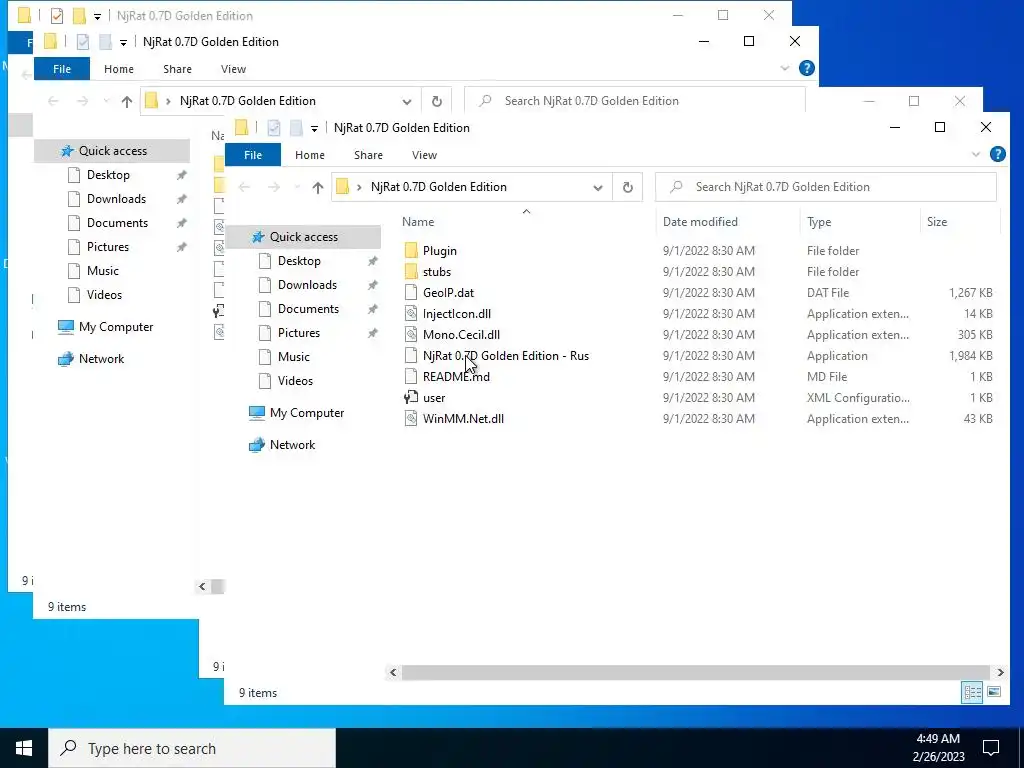Switch to Large icons view in front window status bar
The width and height of the screenshot is (1024, 768).
pyautogui.click(x=994, y=692)
